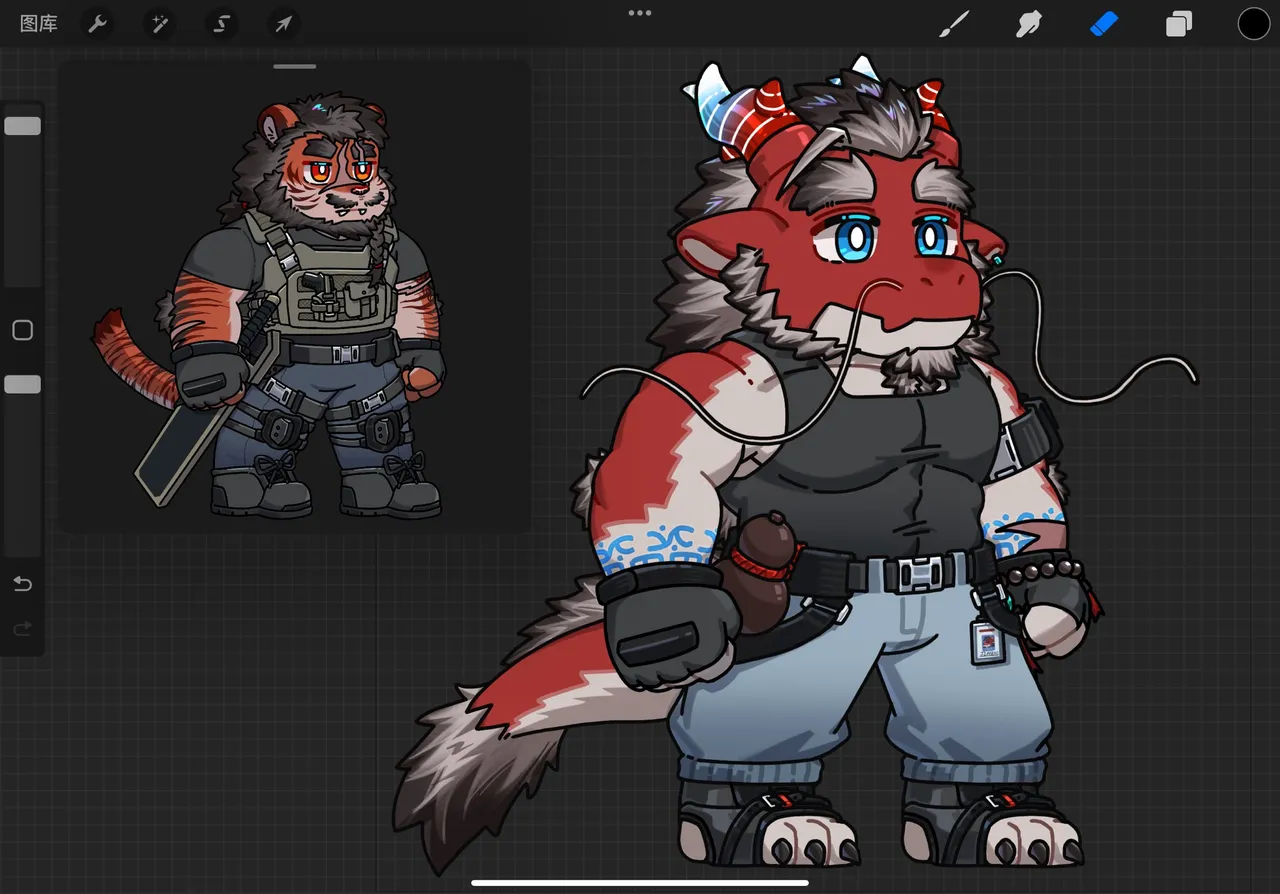Open the Layers panel
Image resolution: width=1280 pixels, height=894 pixels.
click(x=1179, y=24)
